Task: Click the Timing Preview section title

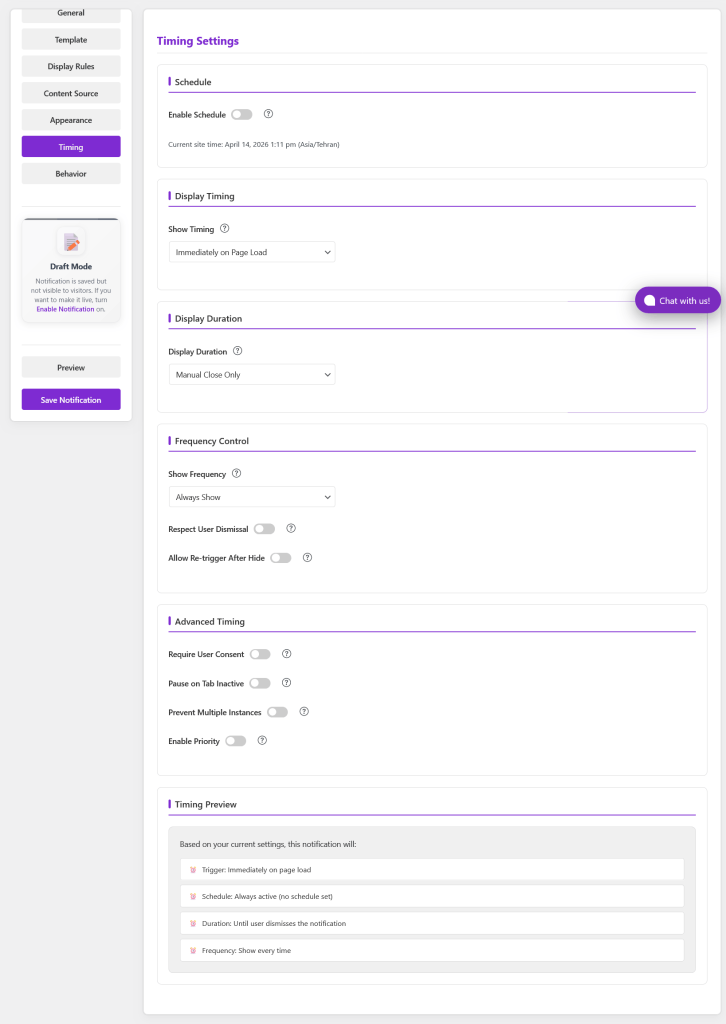Action: pyautogui.click(x=206, y=804)
